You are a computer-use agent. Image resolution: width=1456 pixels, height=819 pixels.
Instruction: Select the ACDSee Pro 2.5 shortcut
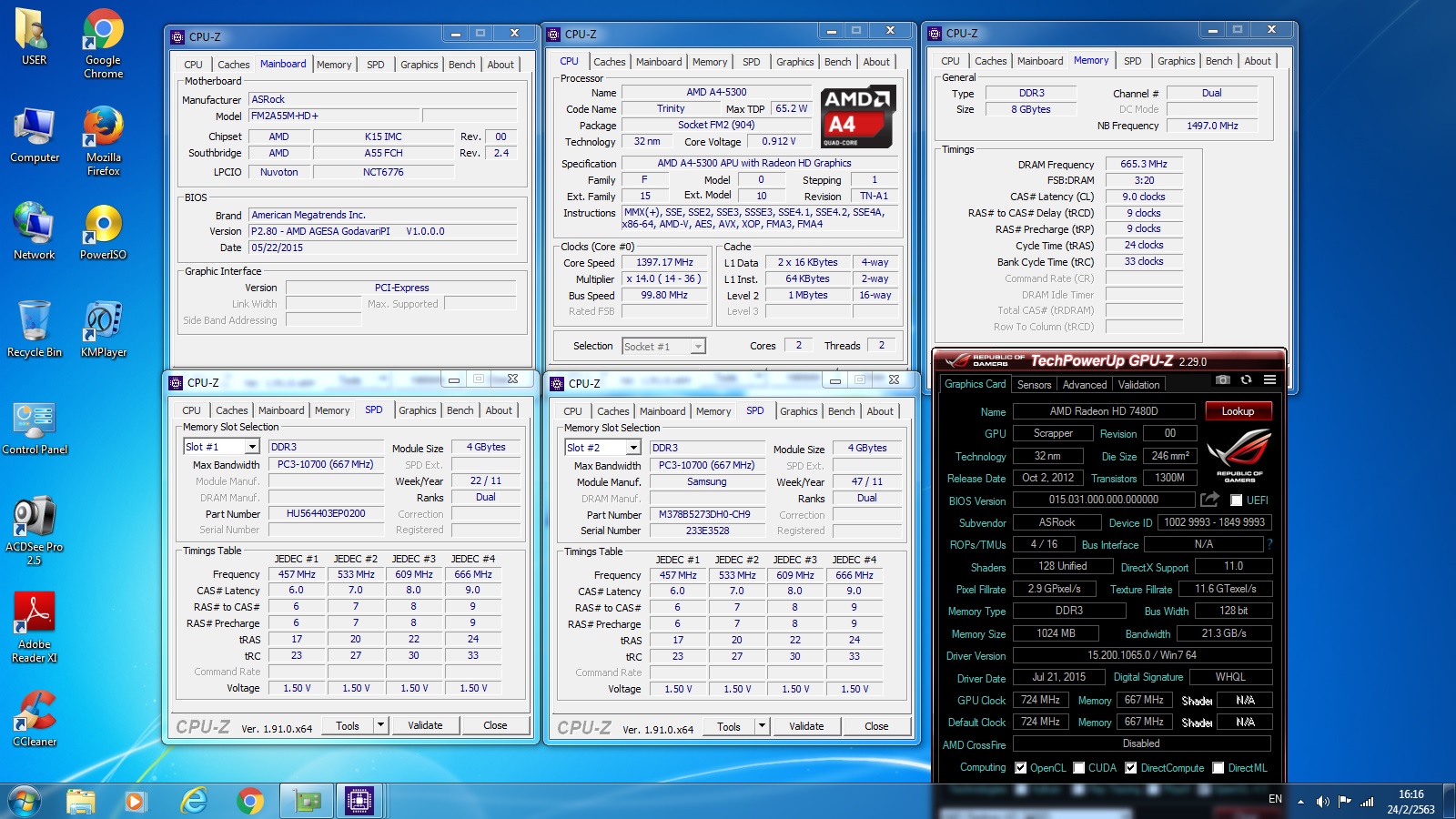[x=34, y=531]
